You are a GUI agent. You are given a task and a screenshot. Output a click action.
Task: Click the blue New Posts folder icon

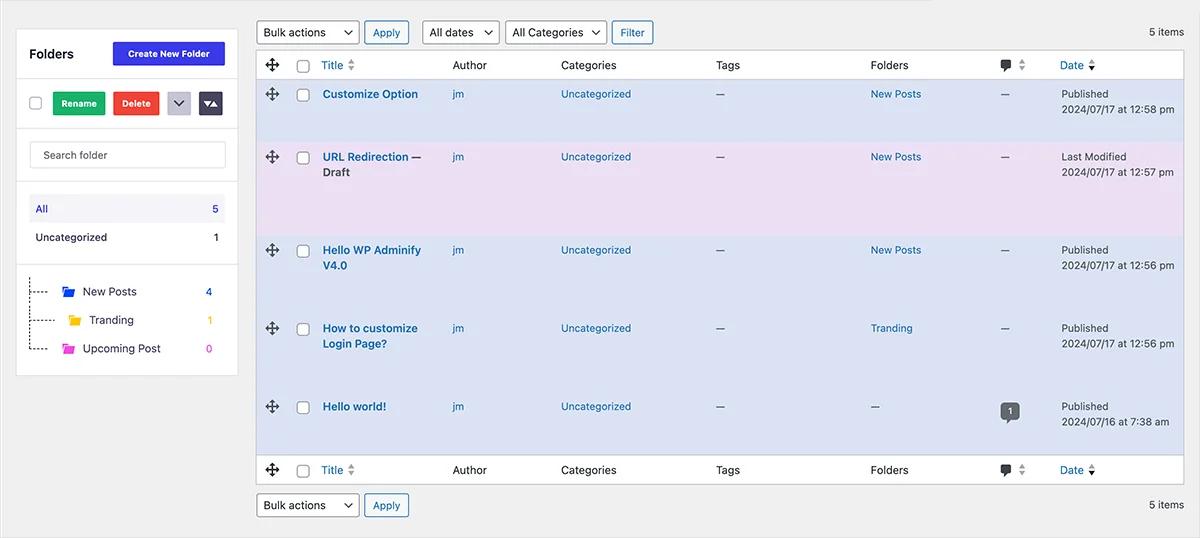(68, 292)
